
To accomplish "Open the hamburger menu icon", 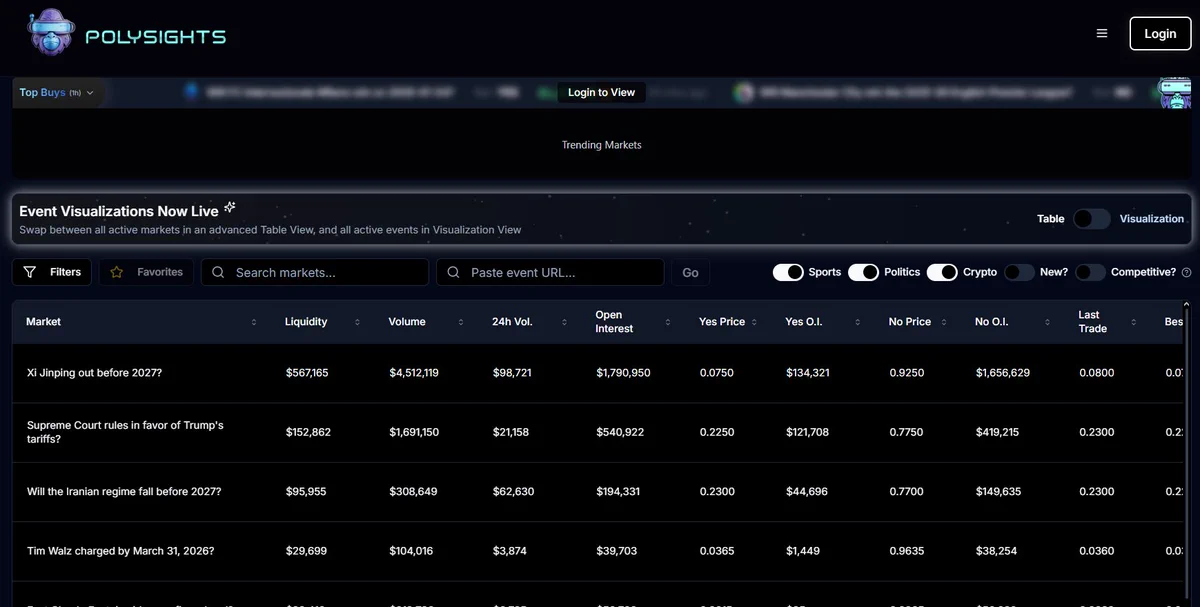I will point(1102,33).
